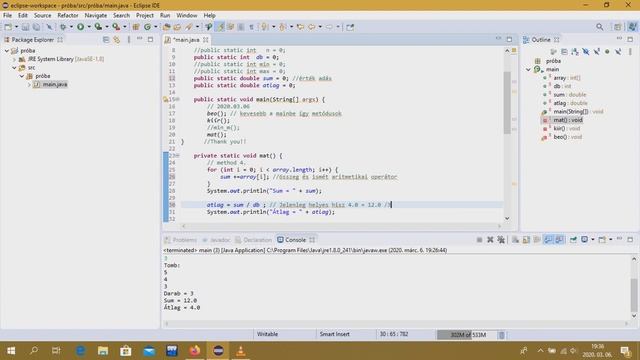The height and width of the screenshot is (360, 640).
Task: Select the mat() method in Outline
Action: tap(568, 120)
